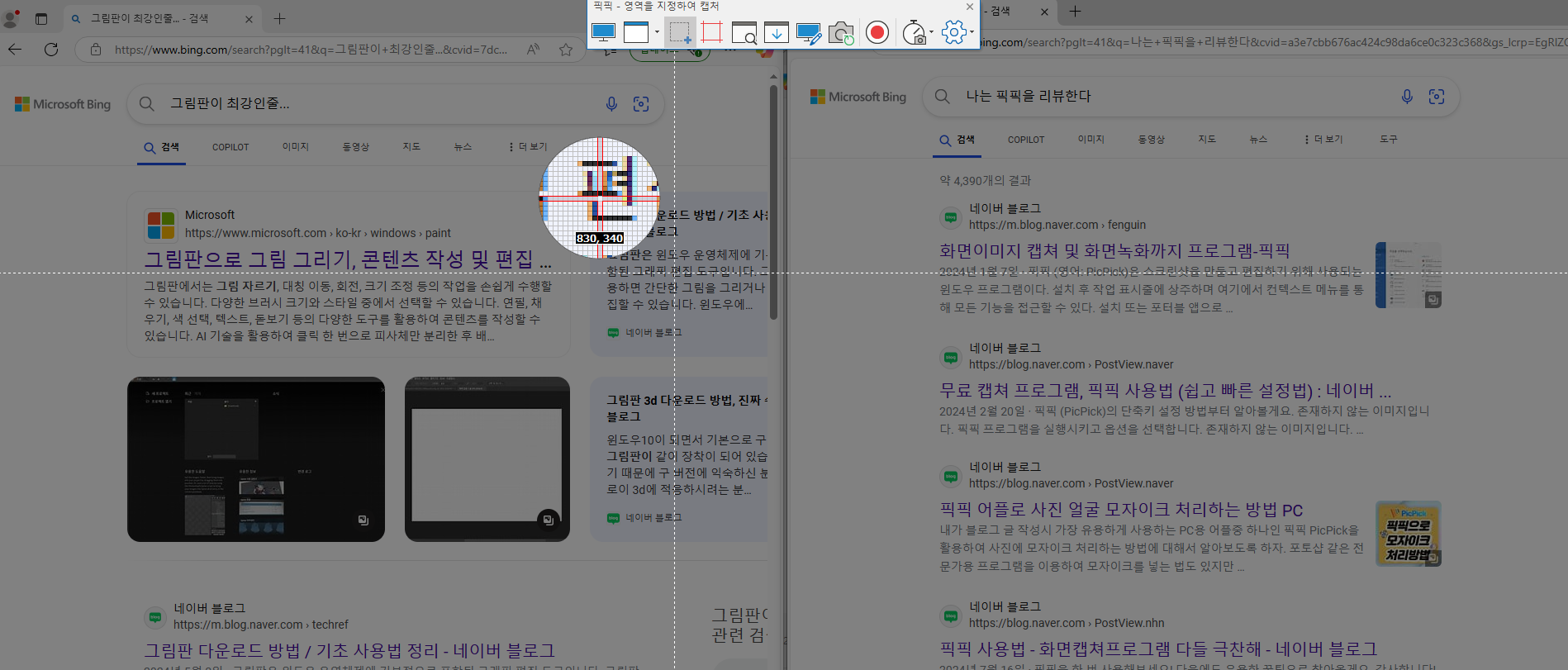The image size is (1568, 670).
Task: Click microphone in '그림판이 최강인줄' search box
Action: [611, 104]
